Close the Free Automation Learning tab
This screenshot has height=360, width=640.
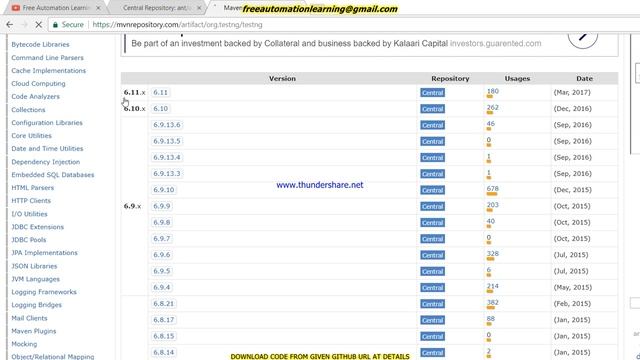(98, 8)
